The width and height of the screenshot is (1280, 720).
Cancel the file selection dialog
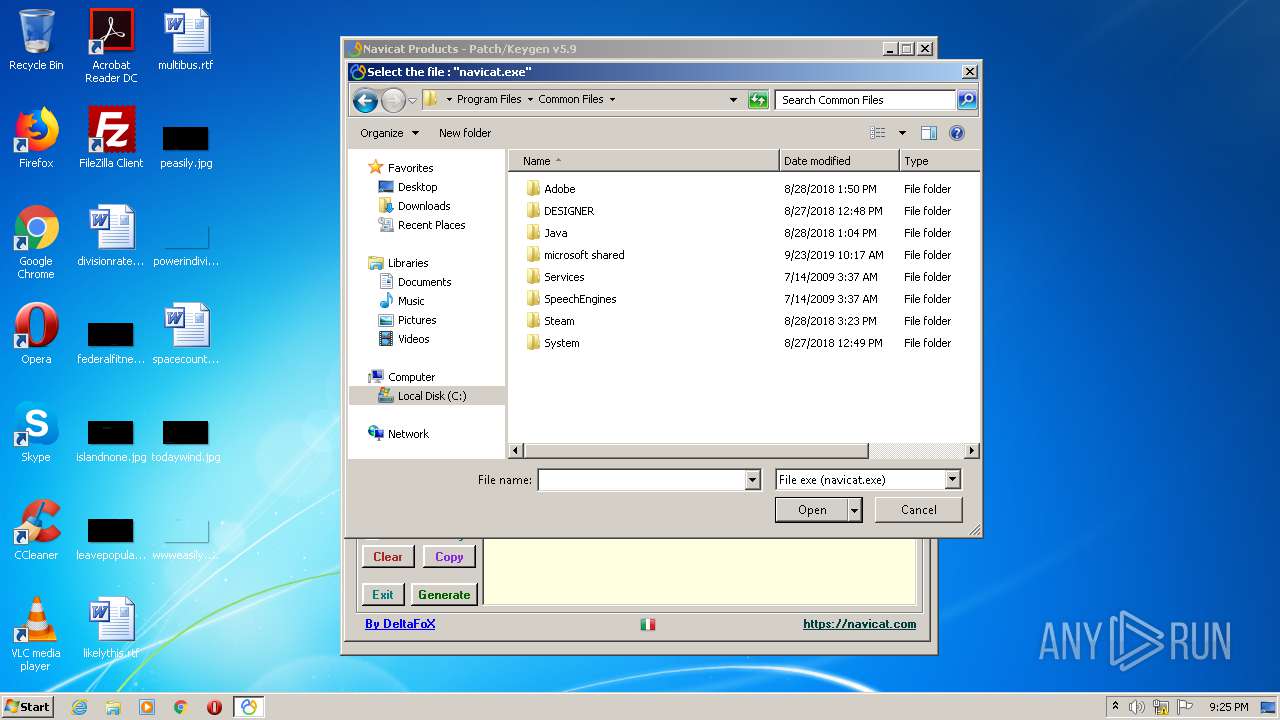click(918, 510)
